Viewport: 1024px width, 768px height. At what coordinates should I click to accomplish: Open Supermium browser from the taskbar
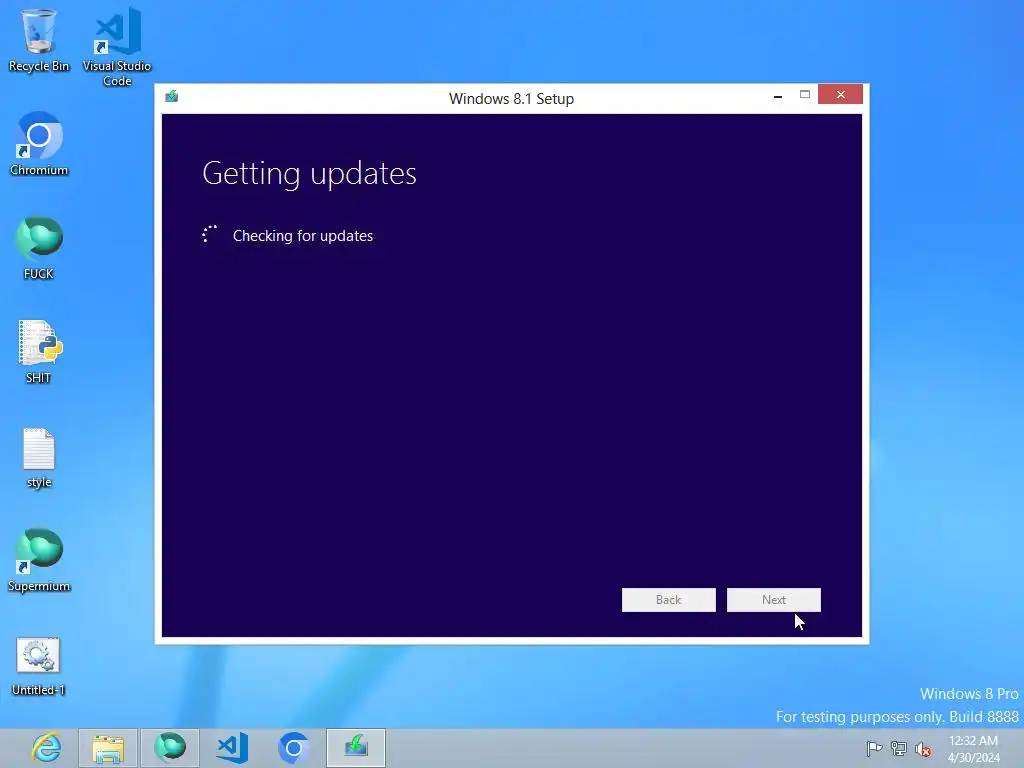point(170,748)
